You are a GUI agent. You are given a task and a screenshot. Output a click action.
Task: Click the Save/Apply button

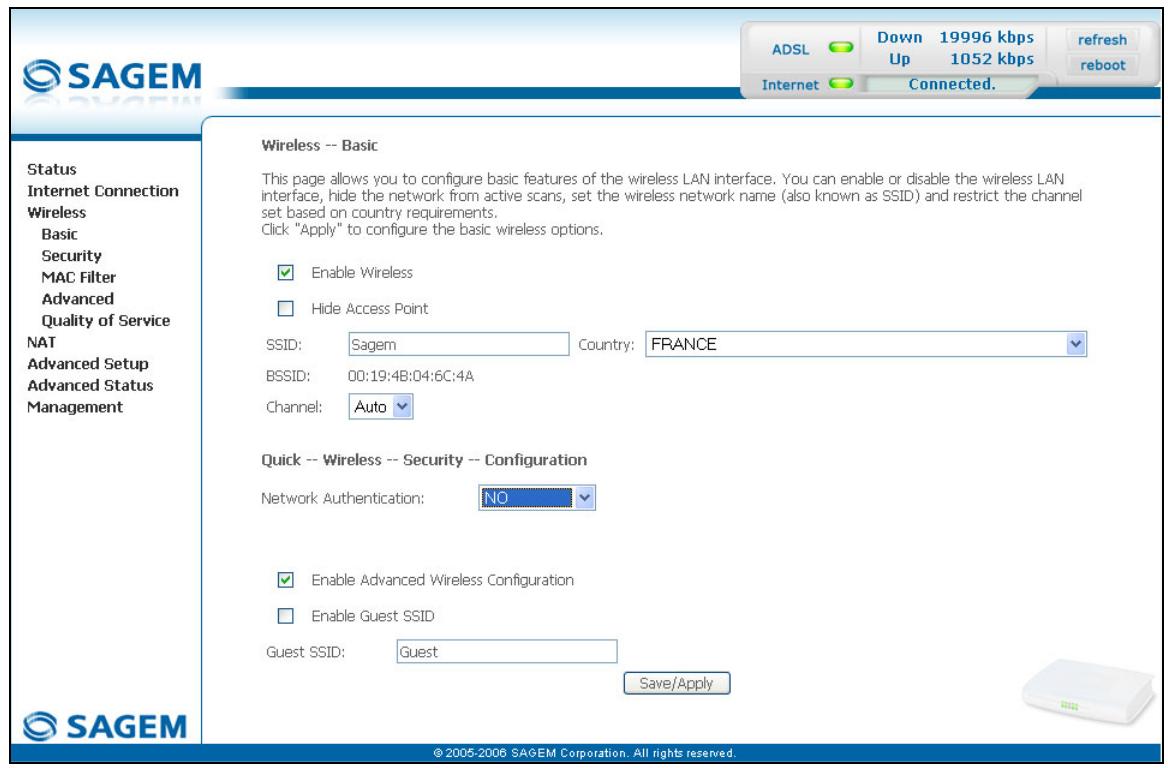676,683
